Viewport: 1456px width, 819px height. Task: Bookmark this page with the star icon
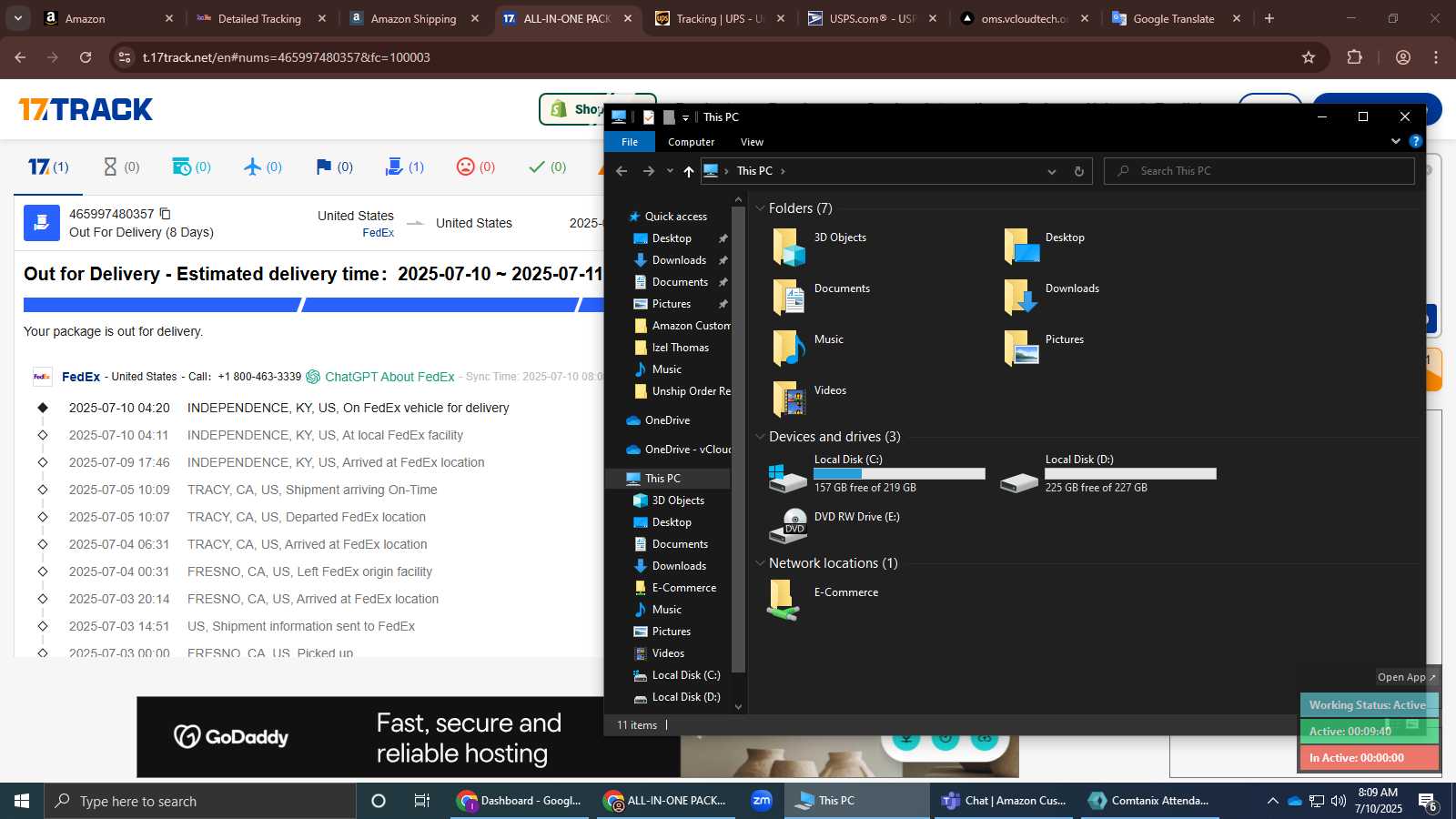[1309, 57]
